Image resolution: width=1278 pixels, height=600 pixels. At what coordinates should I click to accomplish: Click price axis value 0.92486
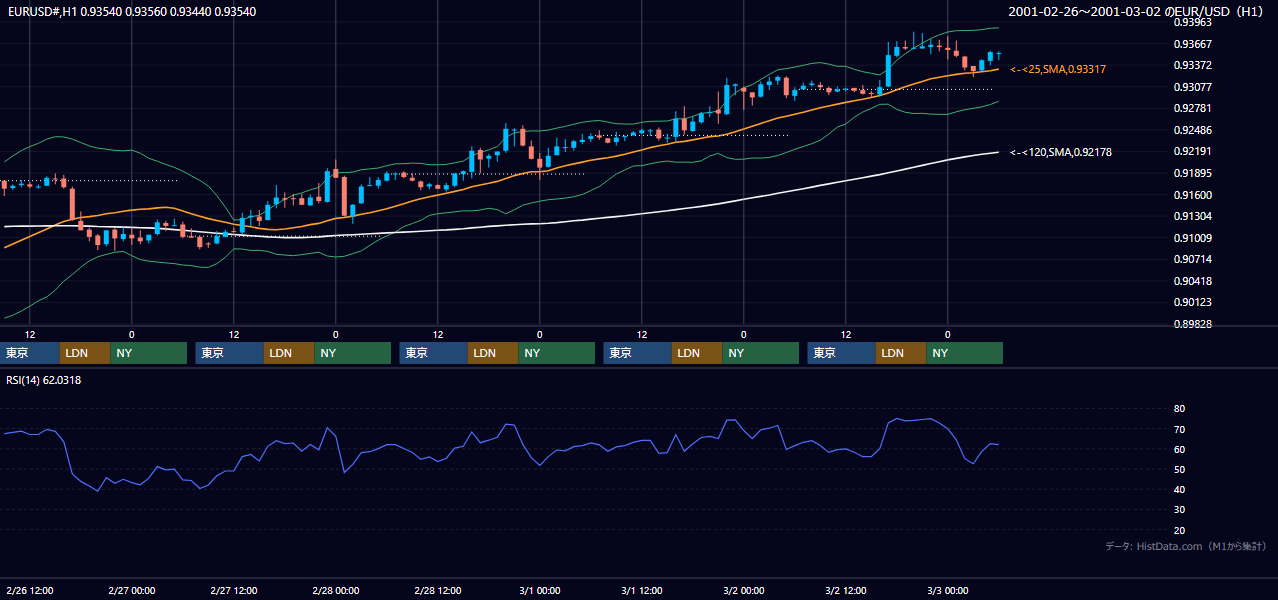coord(1192,130)
